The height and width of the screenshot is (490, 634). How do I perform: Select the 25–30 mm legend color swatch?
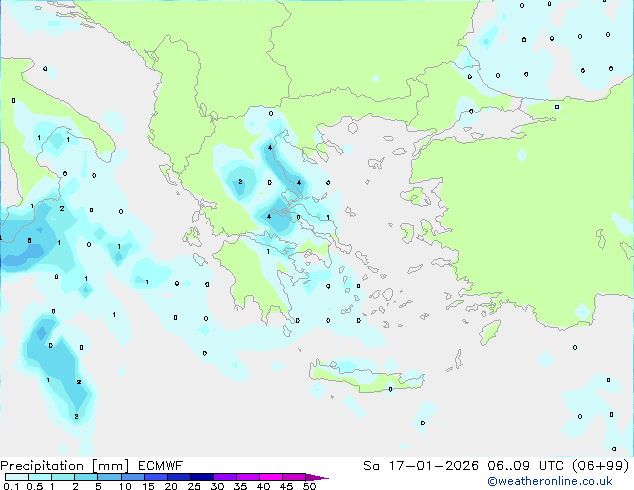(x=202, y=477)
